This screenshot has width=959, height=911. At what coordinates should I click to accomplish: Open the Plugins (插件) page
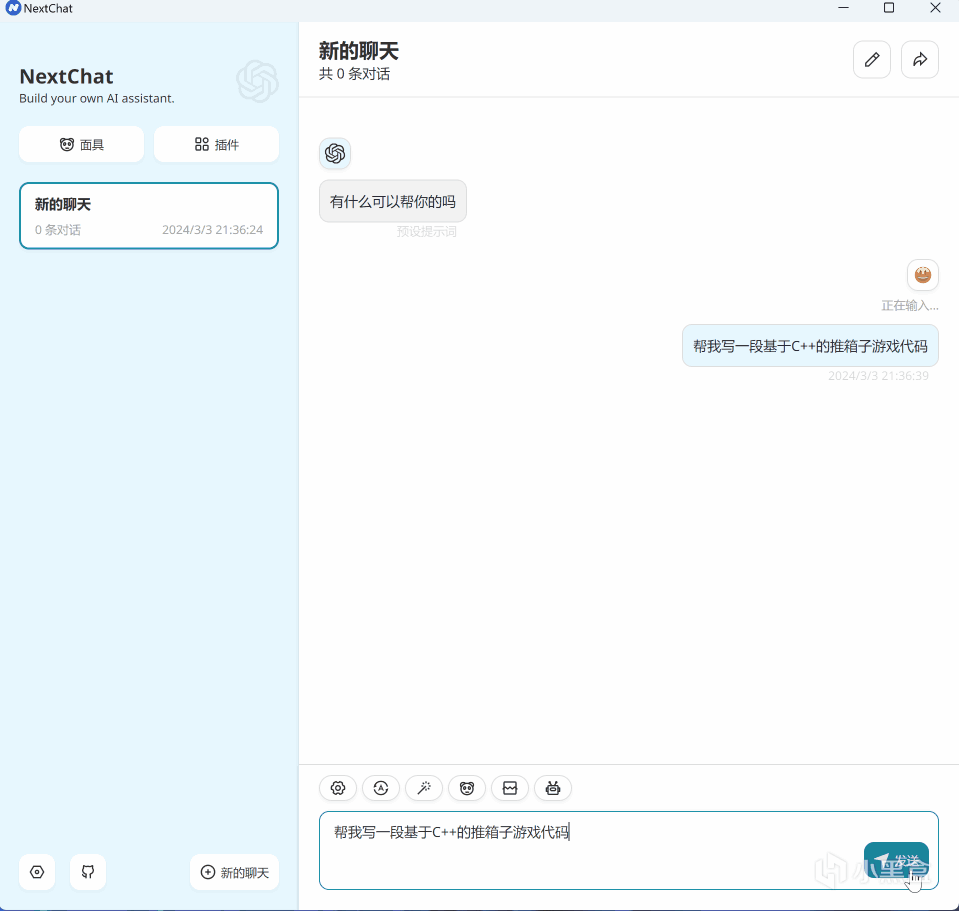(217, 144)
